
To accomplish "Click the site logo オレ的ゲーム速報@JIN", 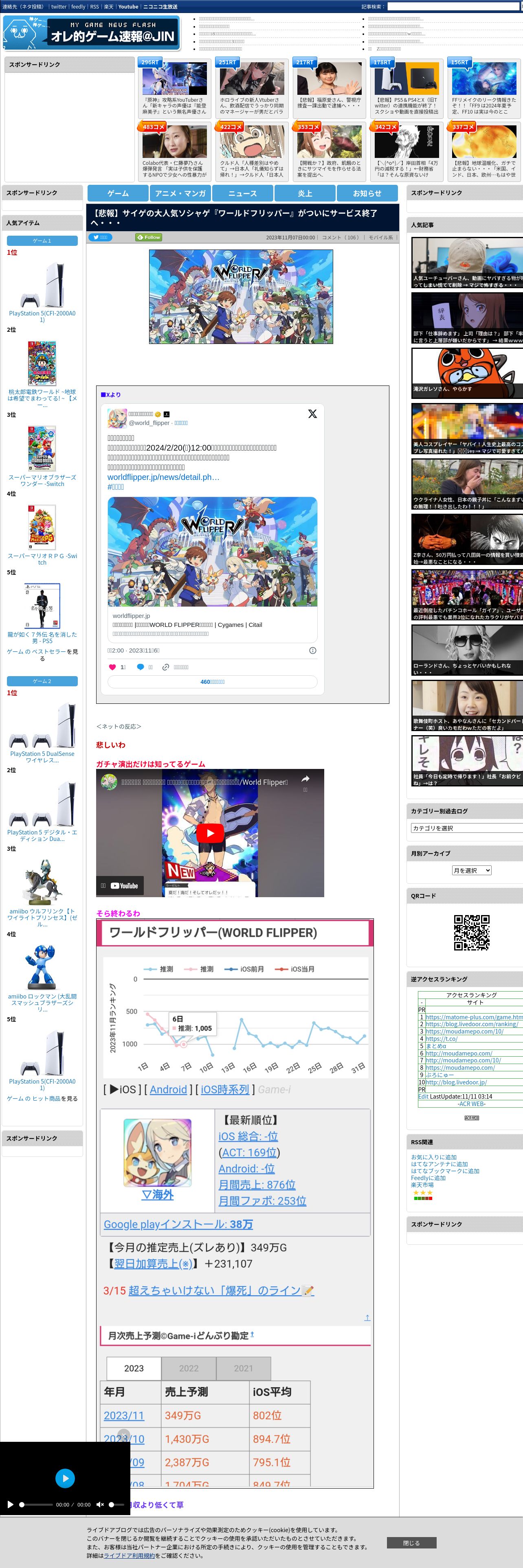I will [x=92, y=33].
